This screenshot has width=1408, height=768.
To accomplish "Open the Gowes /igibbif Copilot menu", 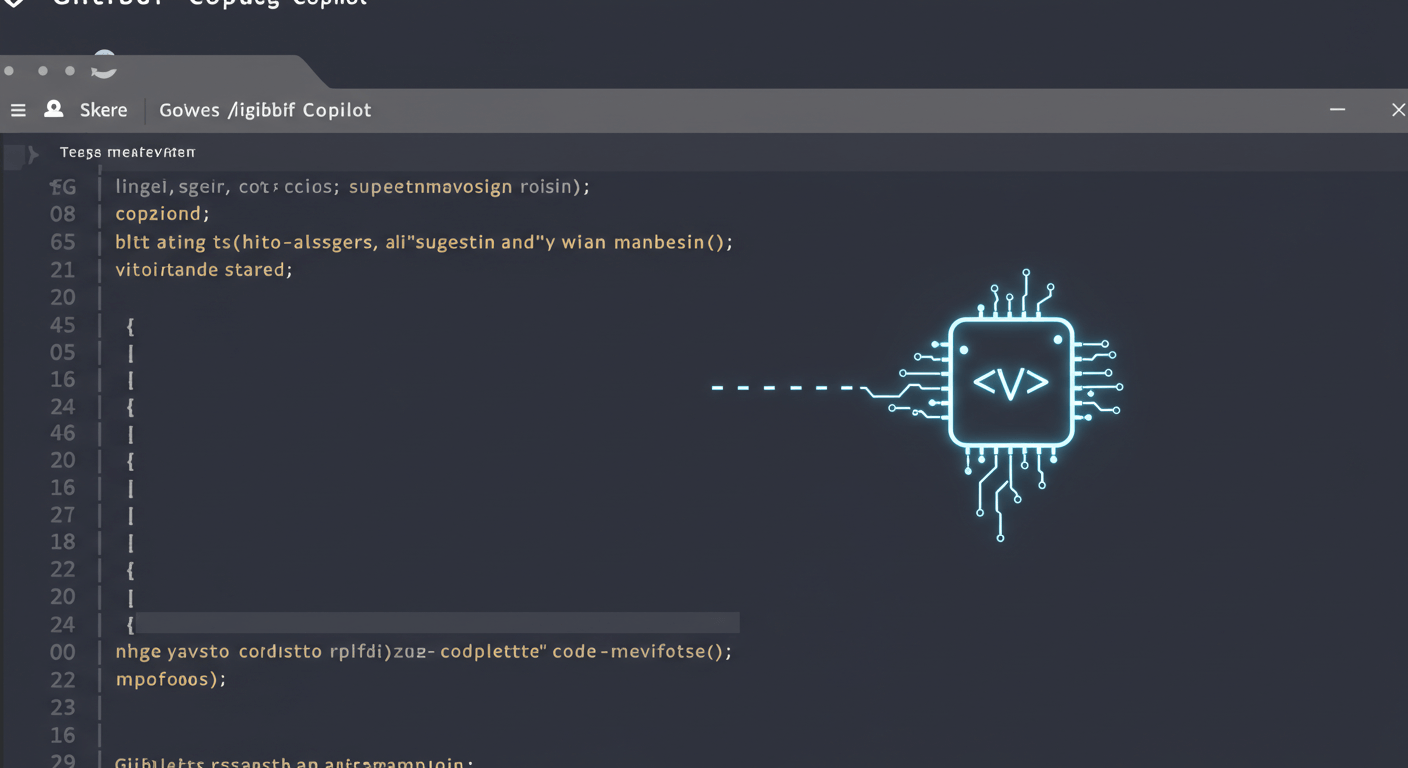I will [264, 110].
